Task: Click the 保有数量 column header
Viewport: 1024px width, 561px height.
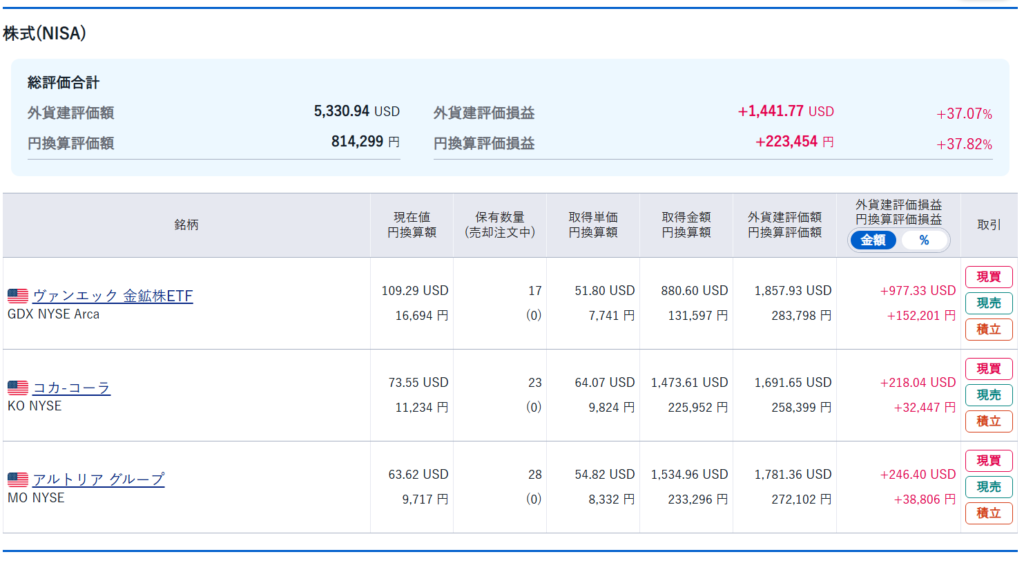Action: point(499,225)
